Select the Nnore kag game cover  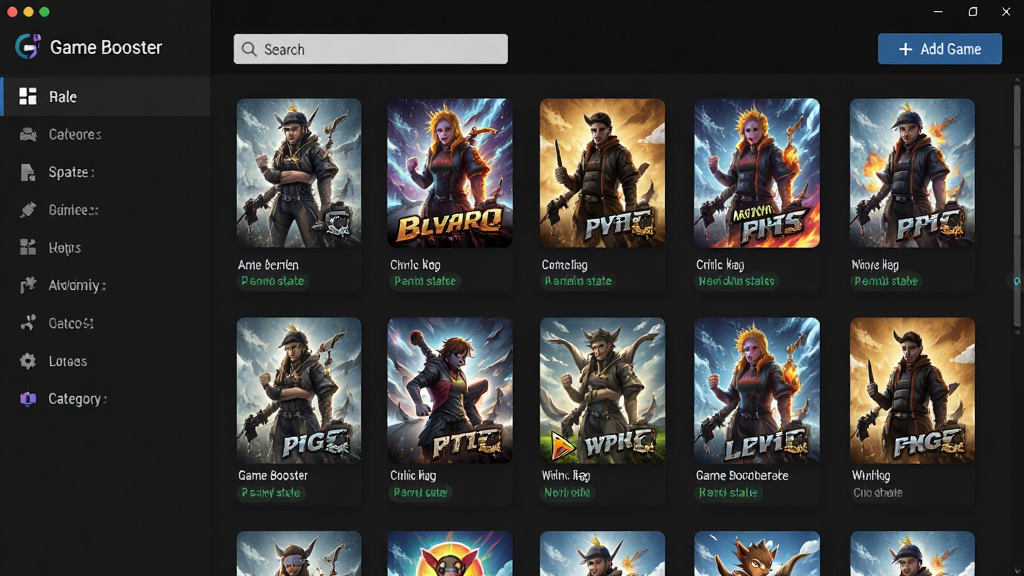pyautogui.click(x=912, y=173)
